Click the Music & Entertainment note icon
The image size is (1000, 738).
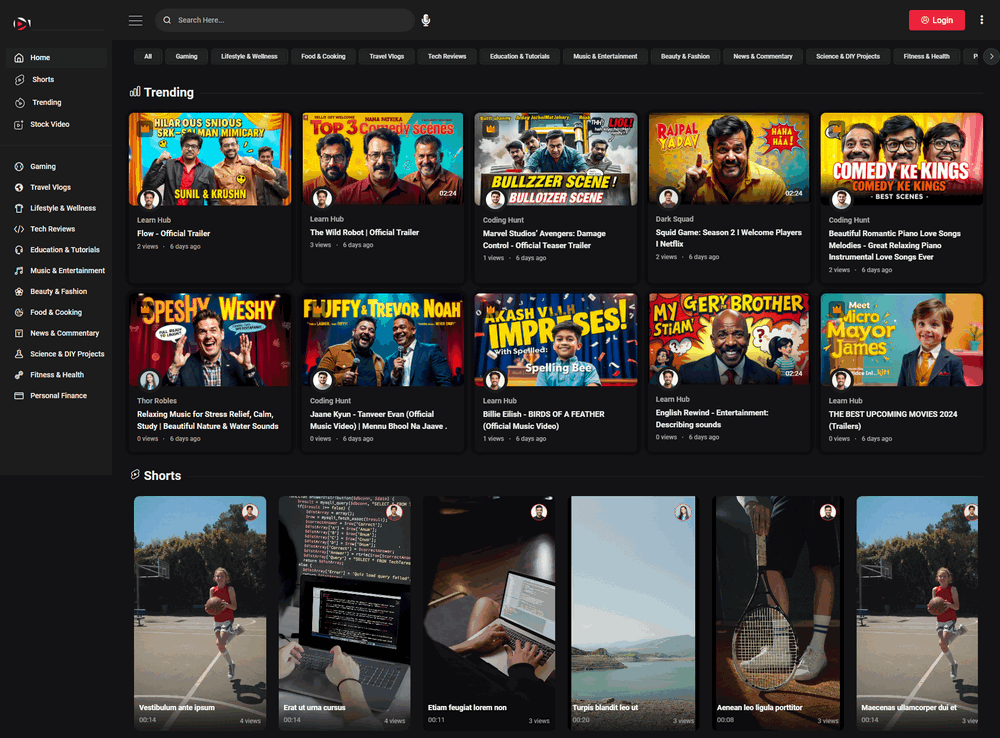(19, 271)
